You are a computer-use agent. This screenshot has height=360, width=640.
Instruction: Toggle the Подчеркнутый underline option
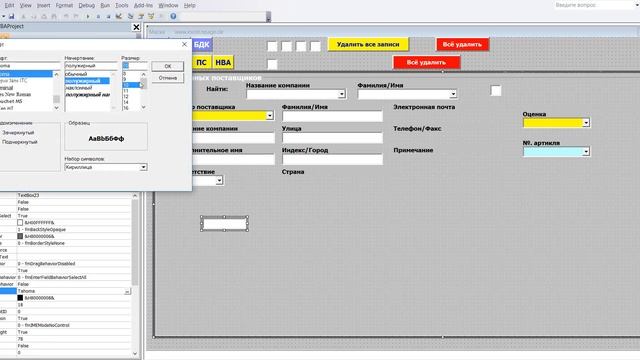20,142
